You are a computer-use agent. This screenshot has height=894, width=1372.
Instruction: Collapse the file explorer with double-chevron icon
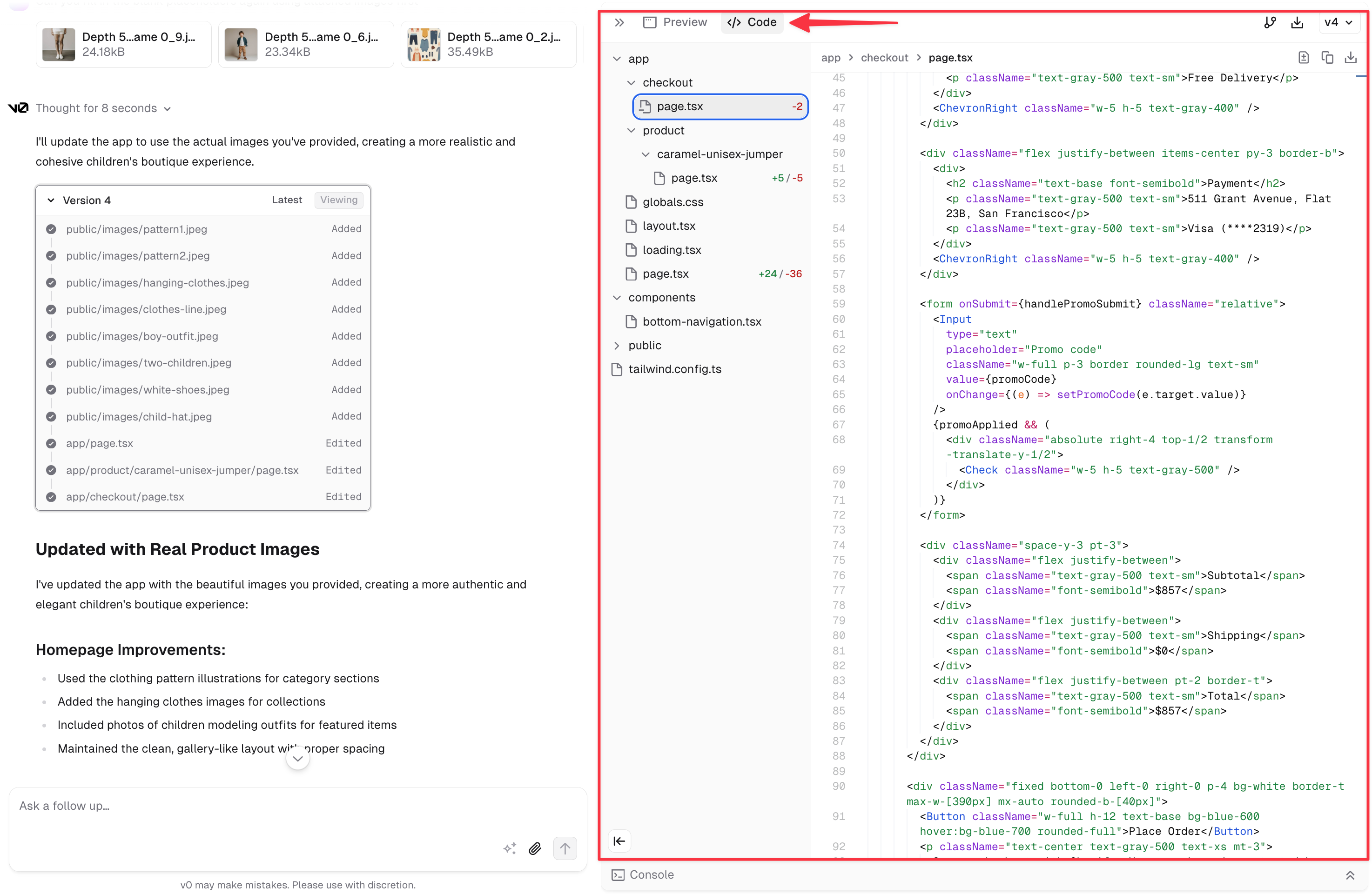[619, 22]
